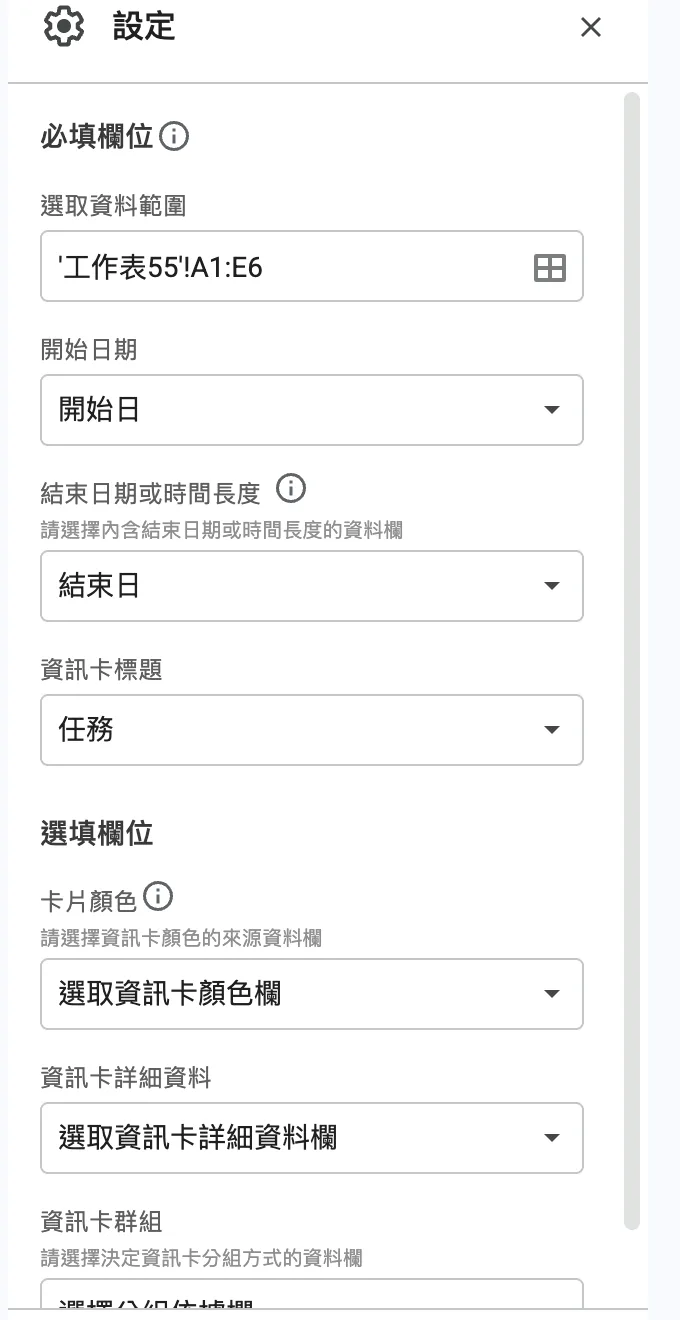Click the settings gear icon
The image size is (680, 1320).
tap(65, 26)
